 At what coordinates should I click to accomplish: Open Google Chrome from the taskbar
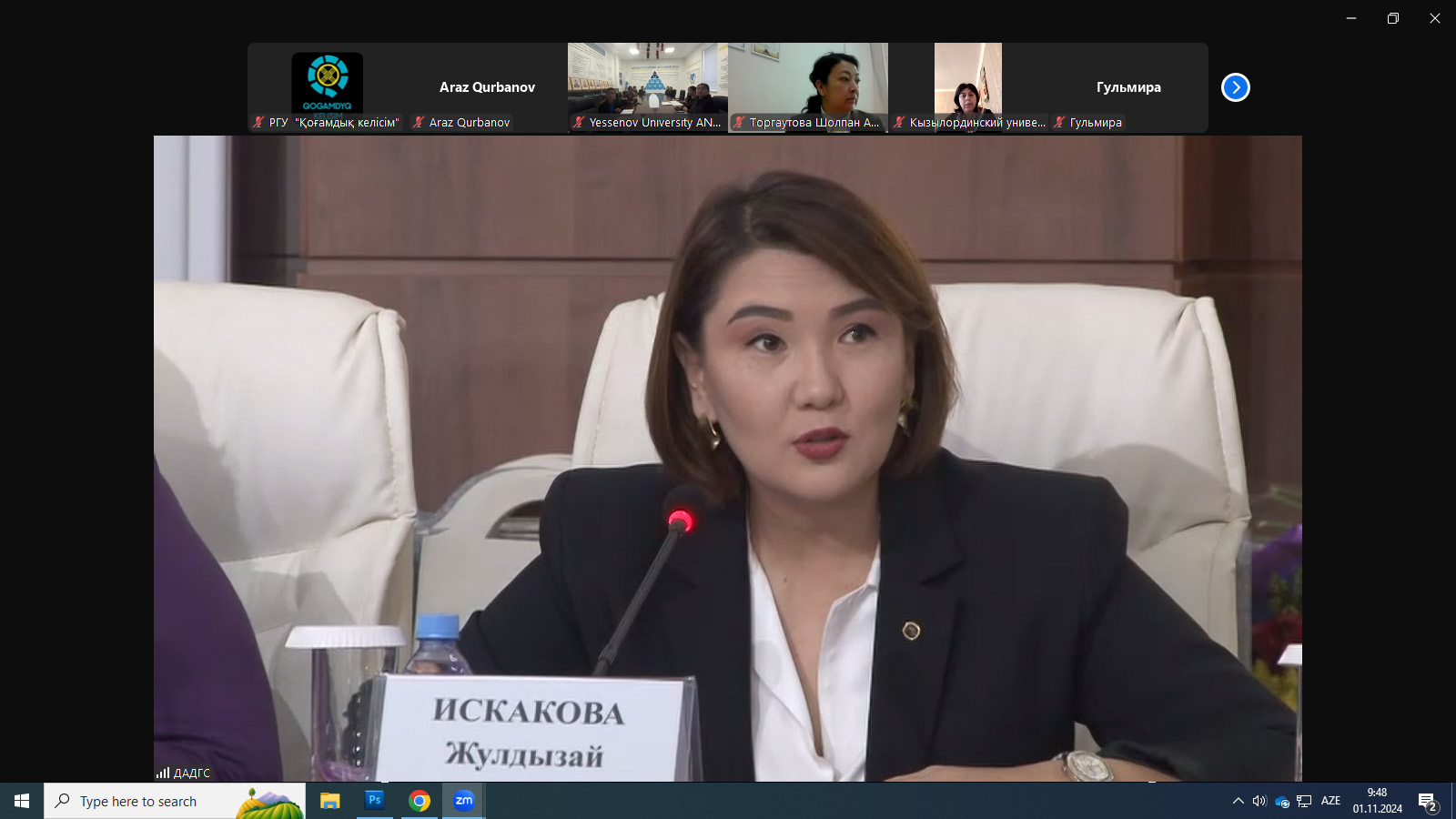point(420,801)
